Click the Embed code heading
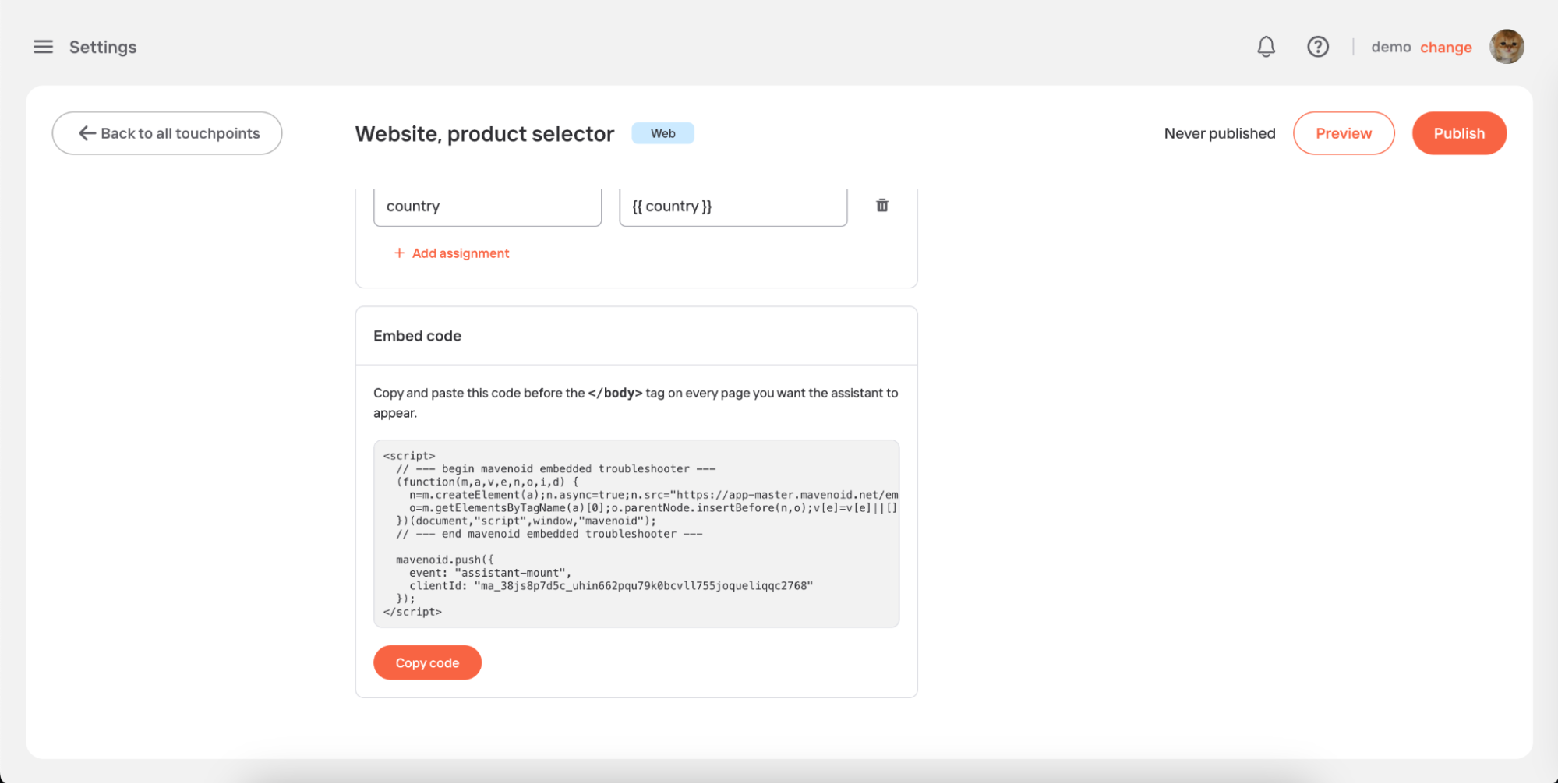Image resolution: width=1558 pixels, height=784 pixels. [x=418, y=336]
